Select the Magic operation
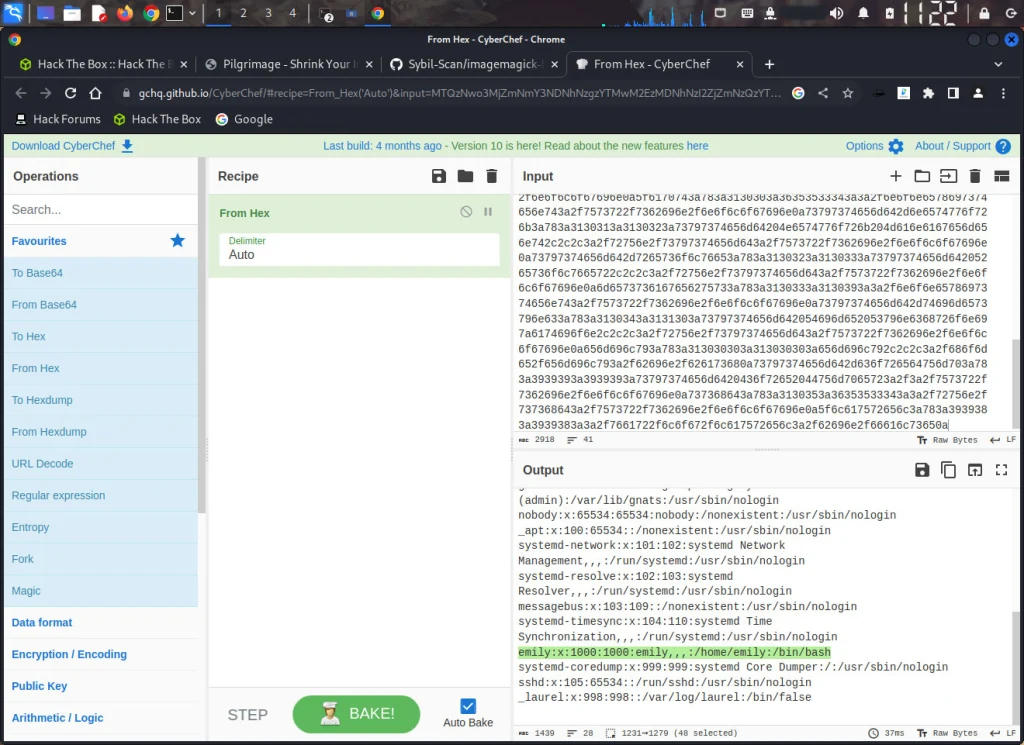Image resolution: width=1024 pixels, height=745 pixels. pyautogui.click(x=101, y=591)
